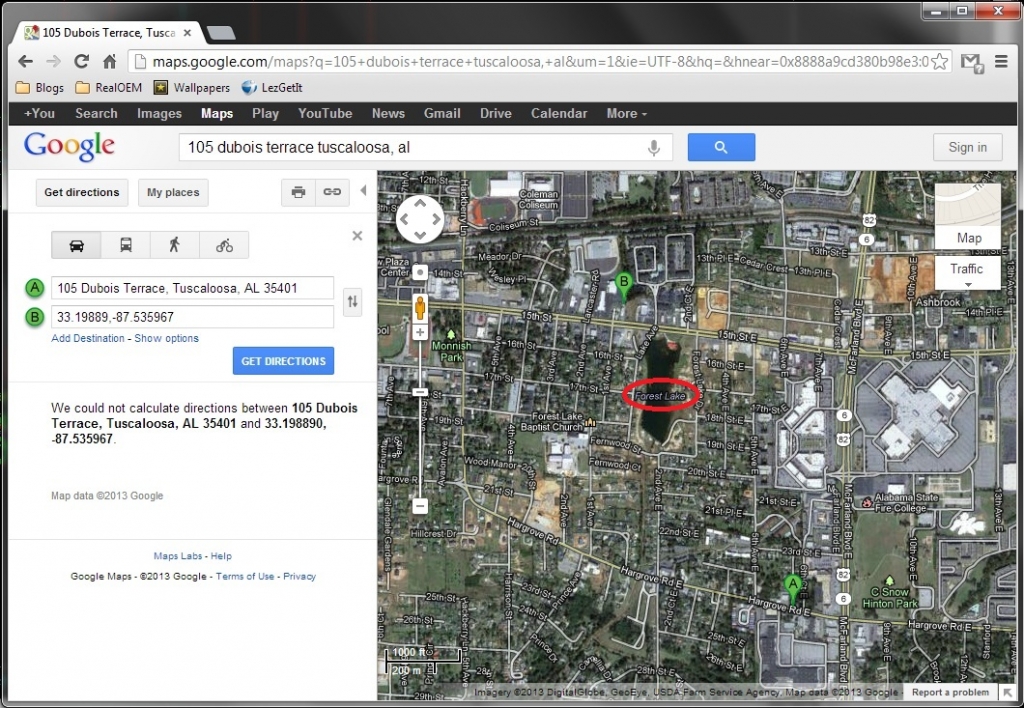Viewport: 1024px width, 708px height.
Task: Click the blue magnifier search button
Action: coord(721,147)
